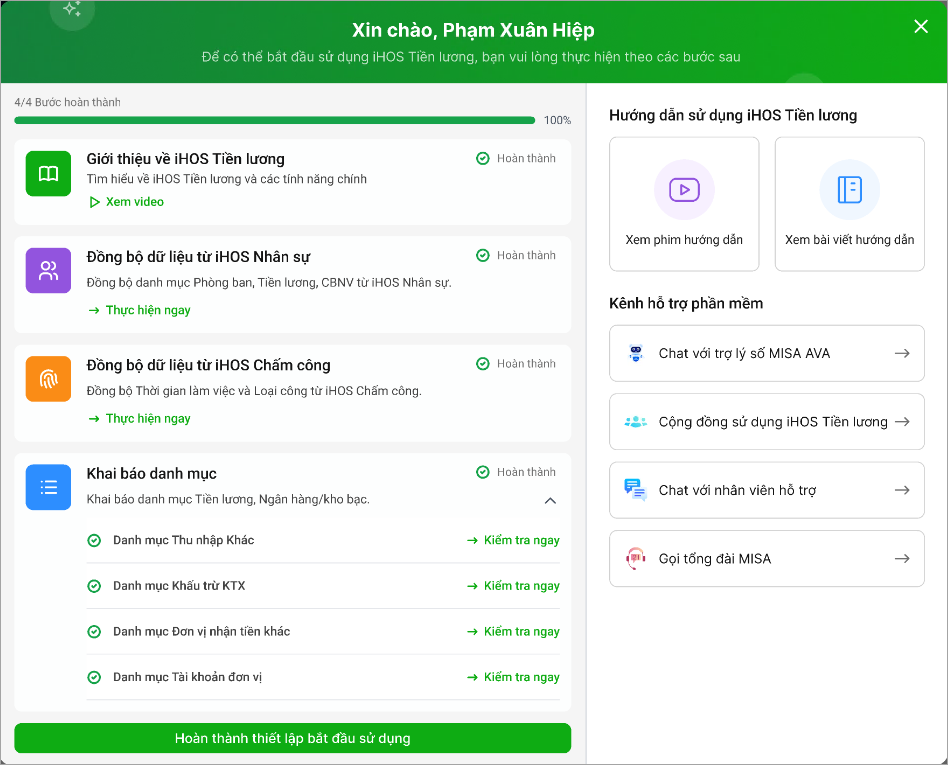Click Thực hiện ngay under iHOS Chấm công
The image size is (948, 765).
tap(140, 418)
